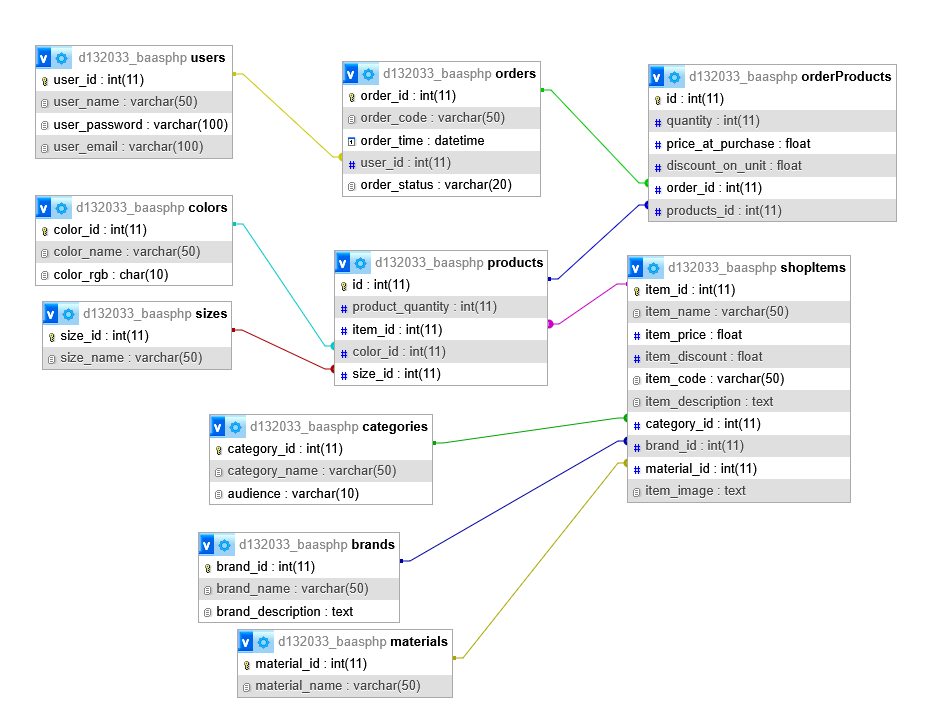Click the magenta relation dot beside products item_id
This screenshot has height=721, width=941.
(x=550, y=324)
